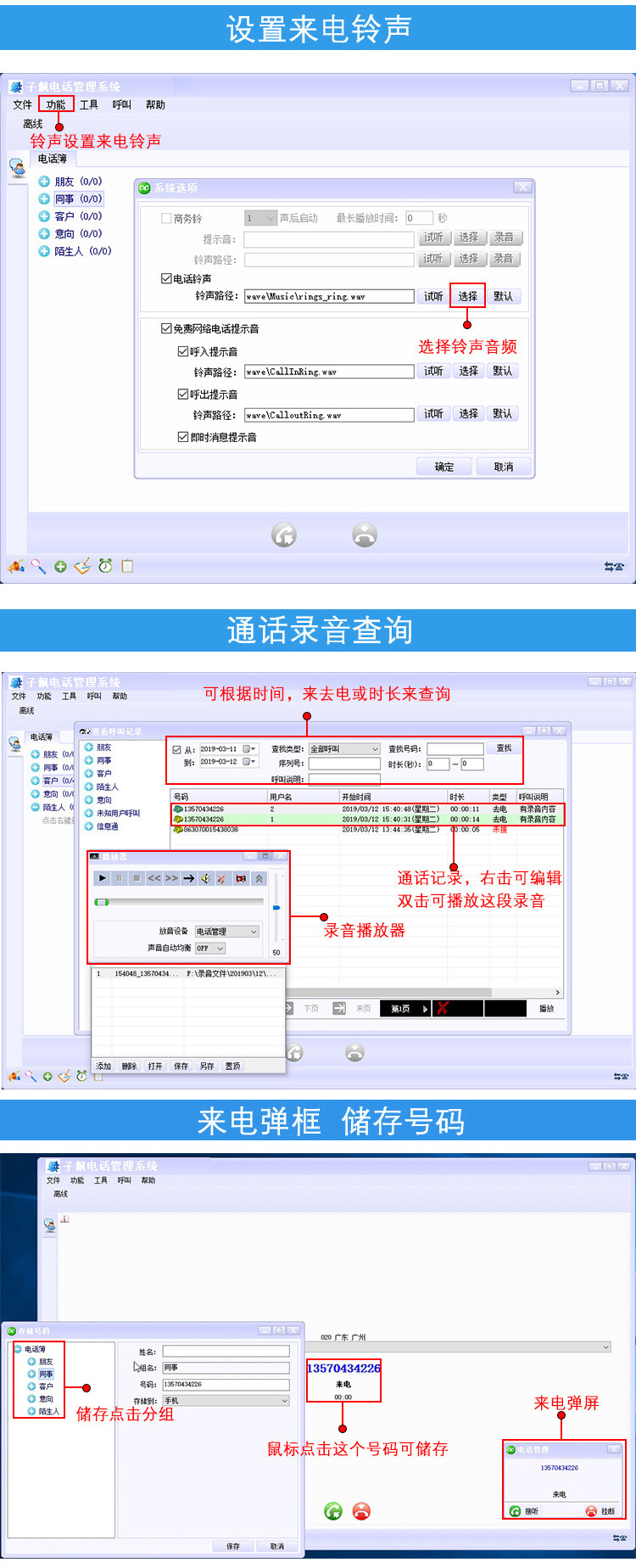The width and height of the screenshot is (636, 1568).
Task: Rewind with the << player button
Action: coord(153,878)
